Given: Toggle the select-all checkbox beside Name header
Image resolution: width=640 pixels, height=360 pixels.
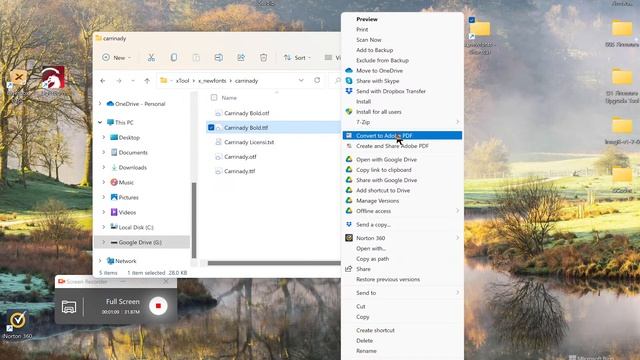Looking at the screenshot, I should pyautogui.click(x=214, y=98).
